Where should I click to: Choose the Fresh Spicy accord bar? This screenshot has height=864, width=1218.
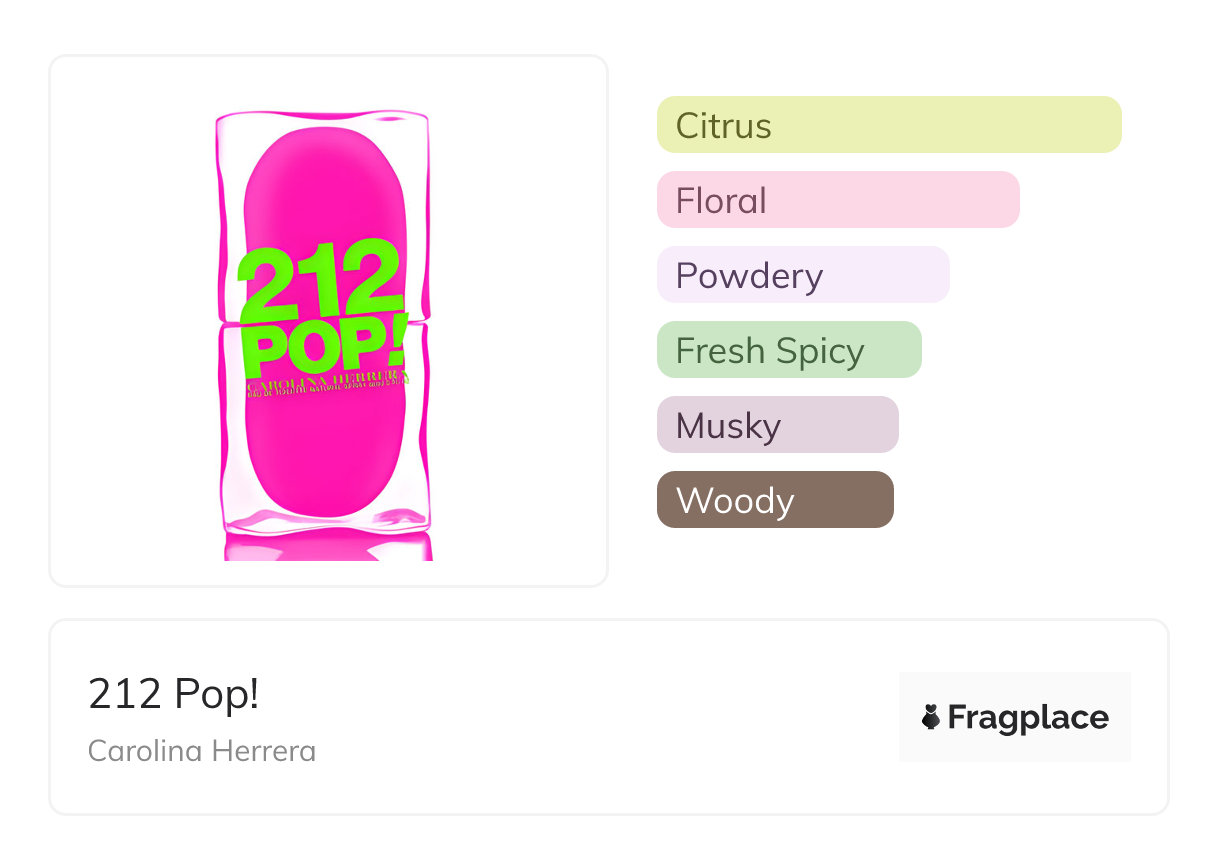coord(788,350)
